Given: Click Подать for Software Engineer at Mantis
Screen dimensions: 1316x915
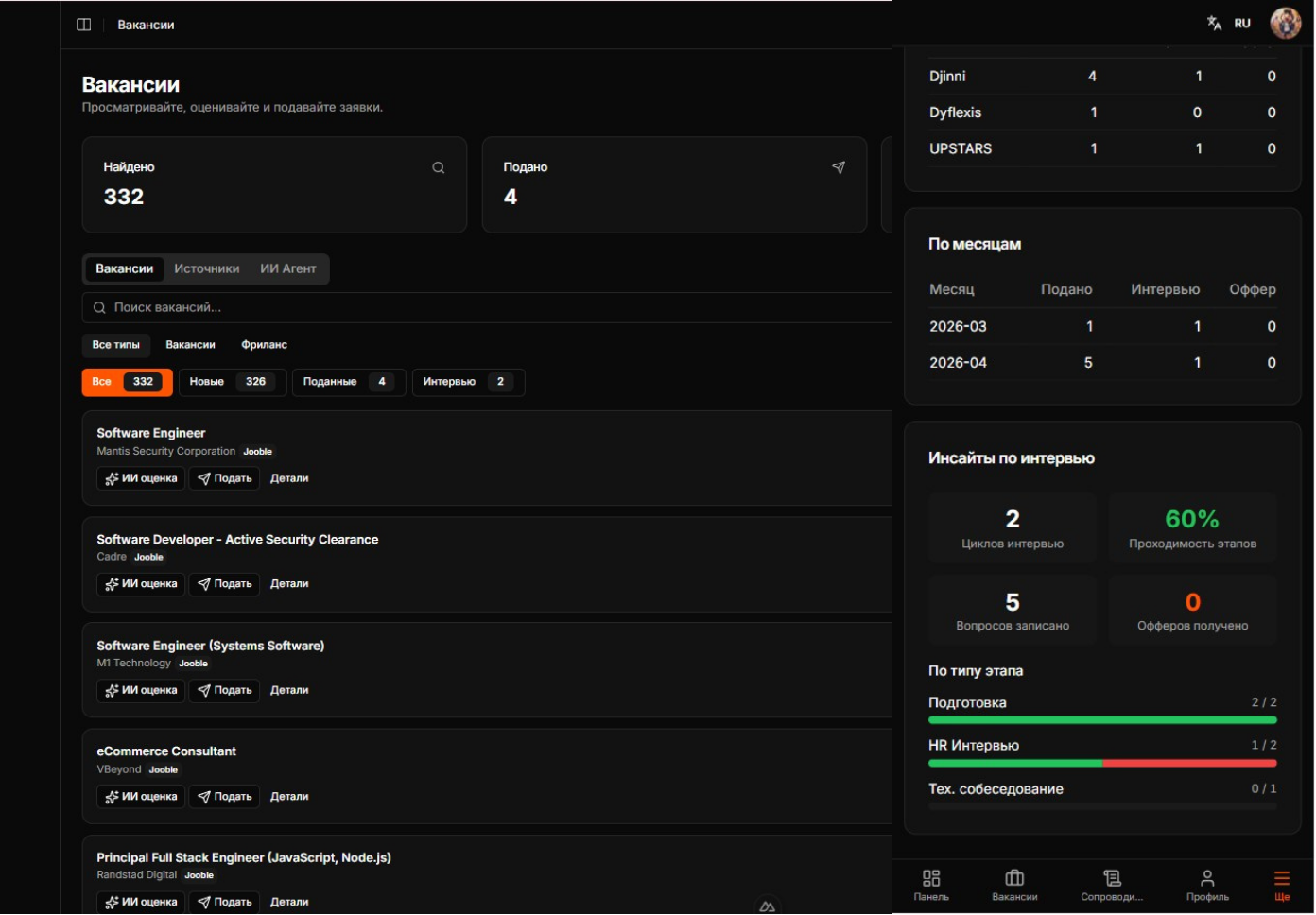Looking at the screenshot, I should coord(224,478).
